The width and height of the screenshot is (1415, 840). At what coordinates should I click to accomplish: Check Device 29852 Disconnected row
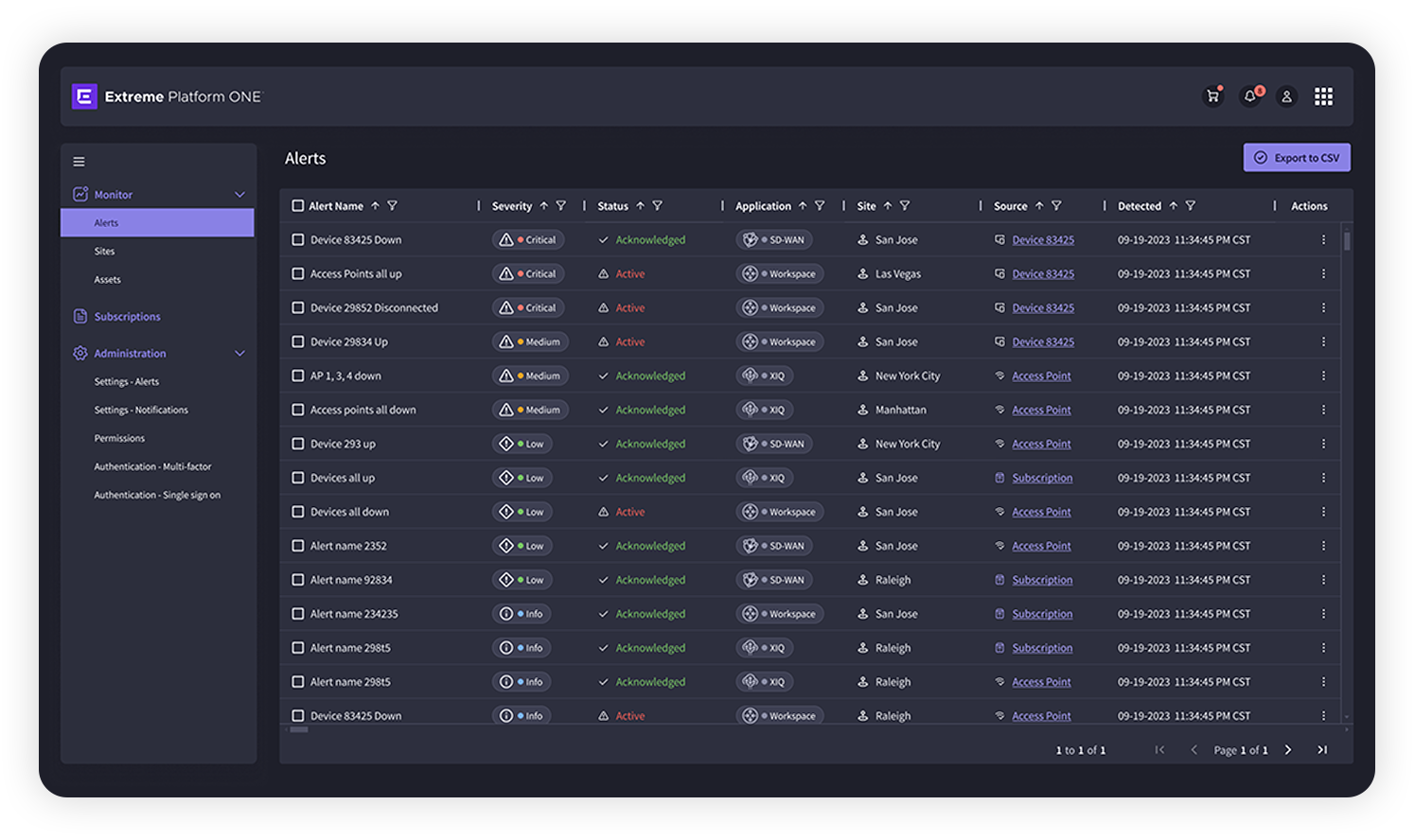pos(297,308)
